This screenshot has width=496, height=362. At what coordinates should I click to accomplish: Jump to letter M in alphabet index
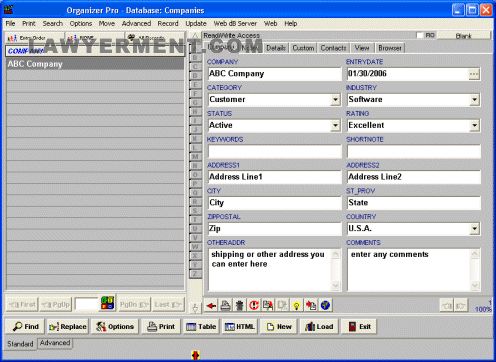pos(195,157)
